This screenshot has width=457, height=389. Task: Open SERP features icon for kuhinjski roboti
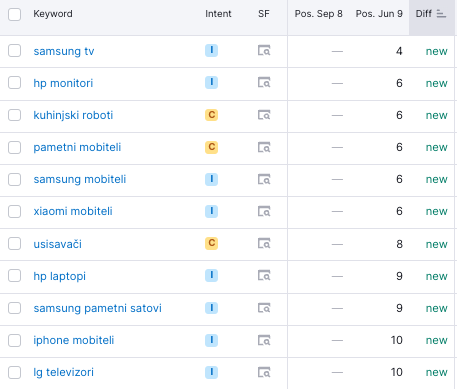(264, 115)
